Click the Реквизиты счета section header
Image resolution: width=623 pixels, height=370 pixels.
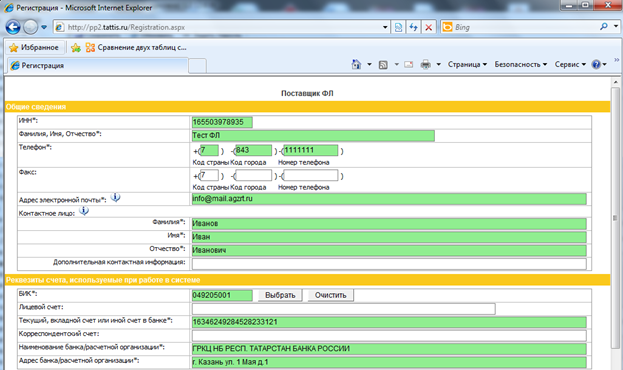click(x=307, y=280)
